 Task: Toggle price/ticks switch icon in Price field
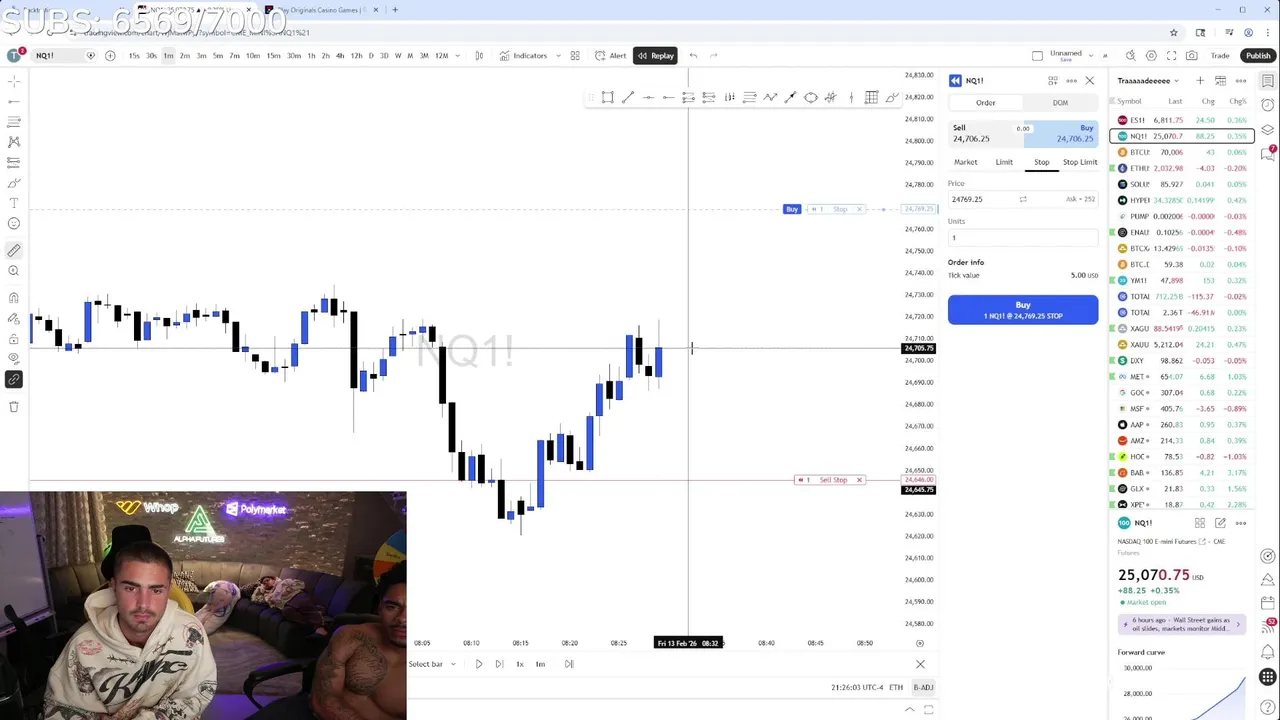coord(1023,199)
